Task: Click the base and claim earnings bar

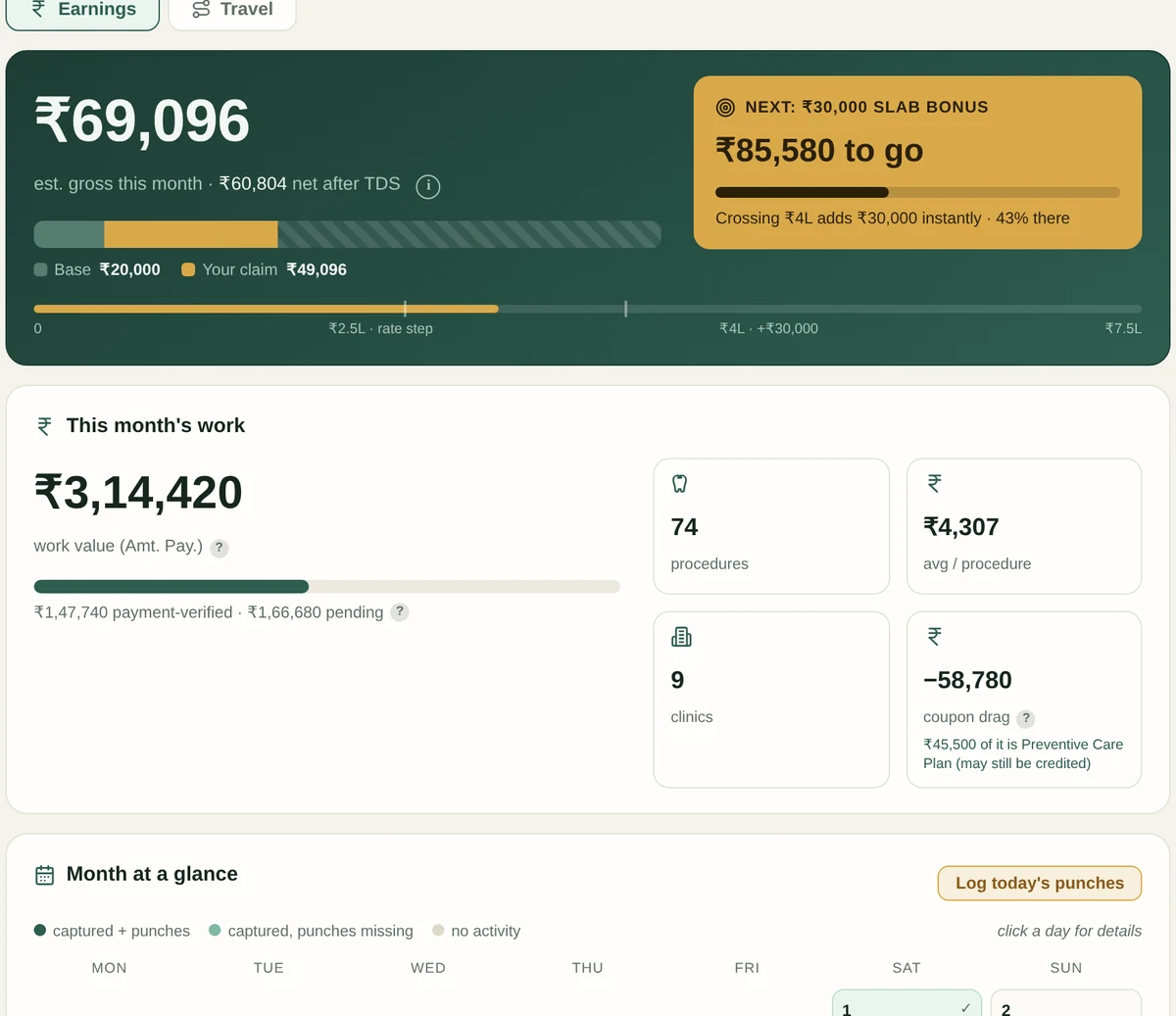Action: [348, 234]
